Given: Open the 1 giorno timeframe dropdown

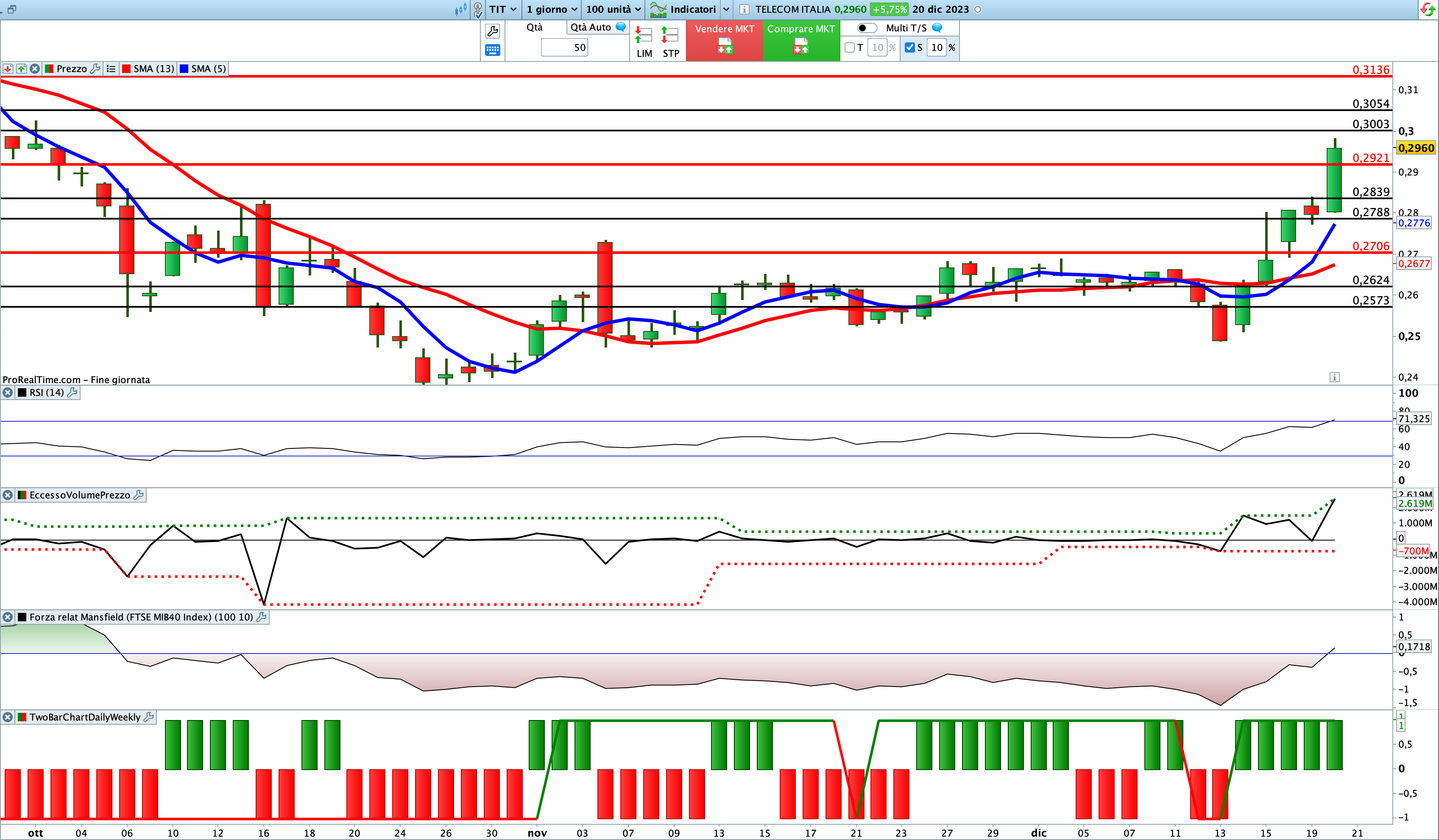Looking at the screenshot, I should [552, 10].
